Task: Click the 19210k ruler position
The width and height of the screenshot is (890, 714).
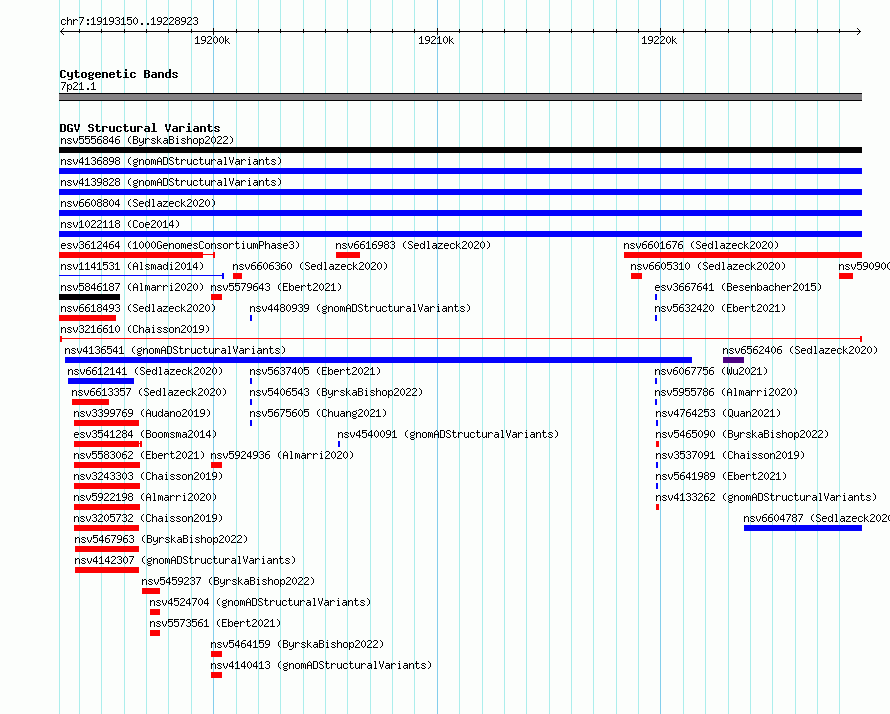Action: [x=436, y=40]
